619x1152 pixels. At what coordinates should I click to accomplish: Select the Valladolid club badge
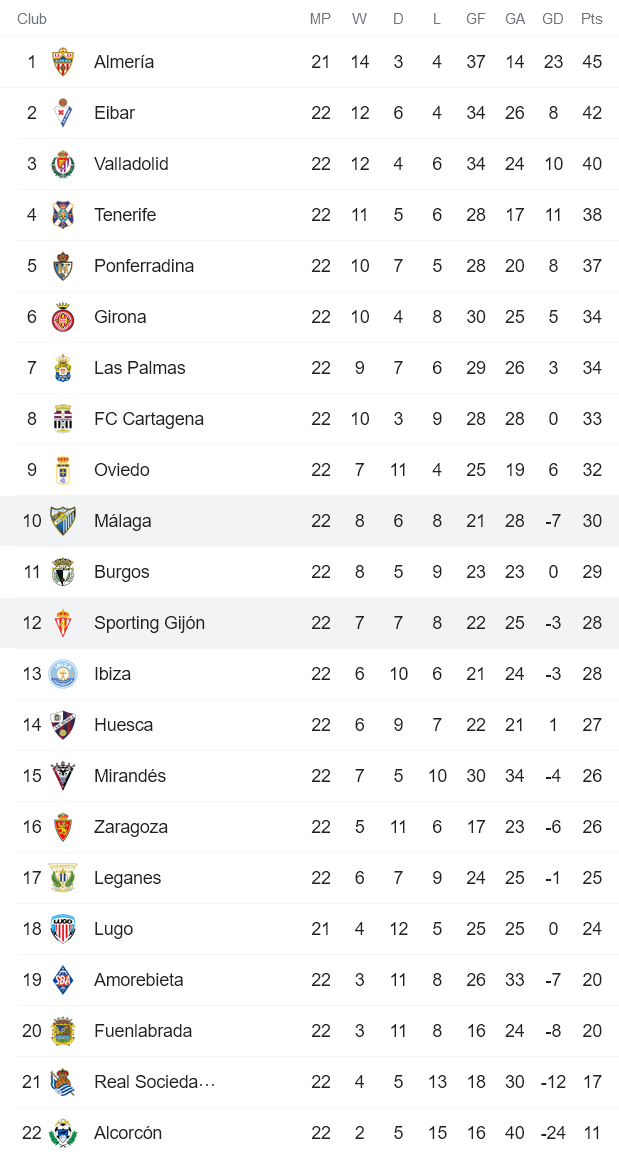point(63,164)
